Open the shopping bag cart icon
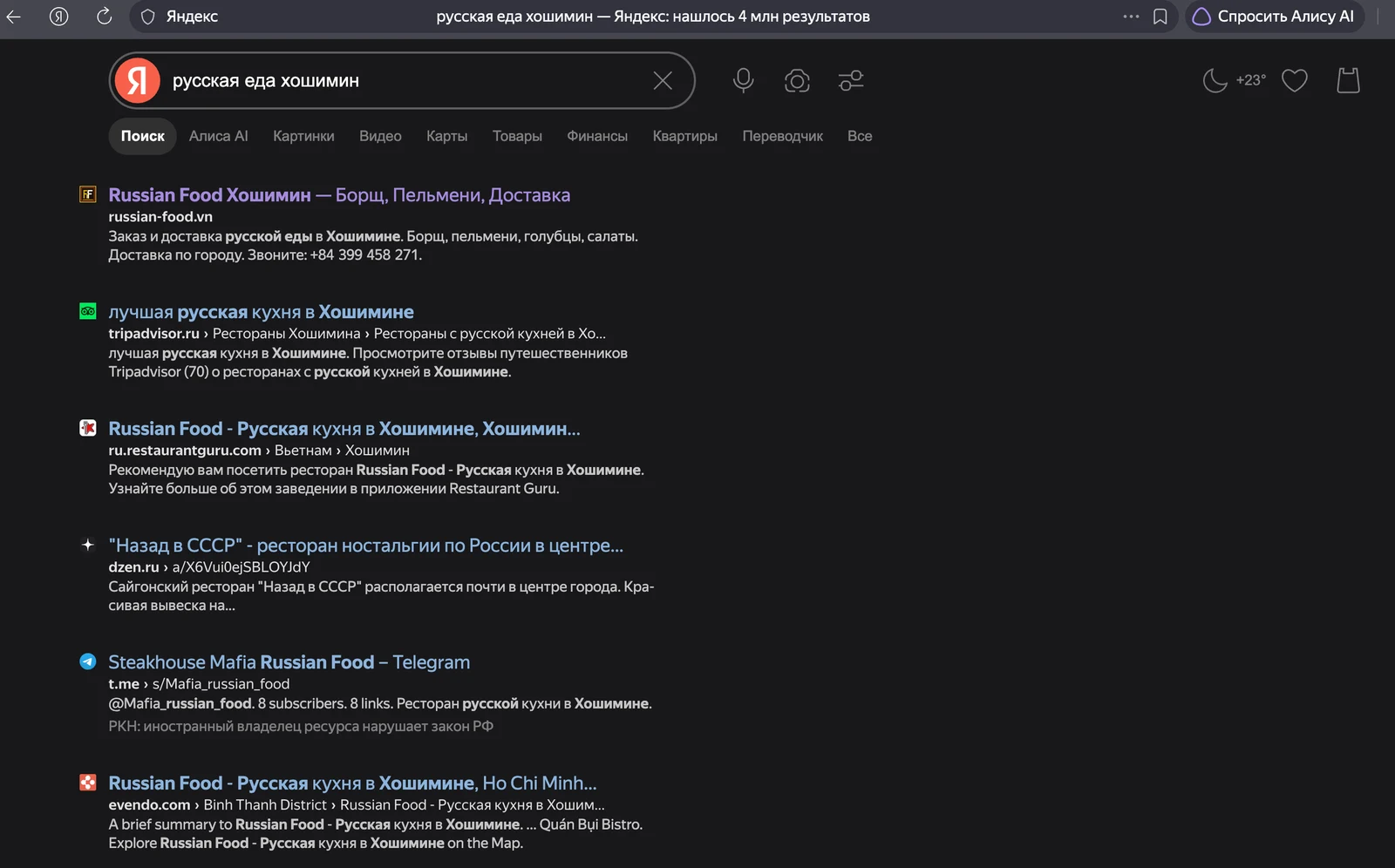This screenshot has width=1395, height=868. [1349, 80]
